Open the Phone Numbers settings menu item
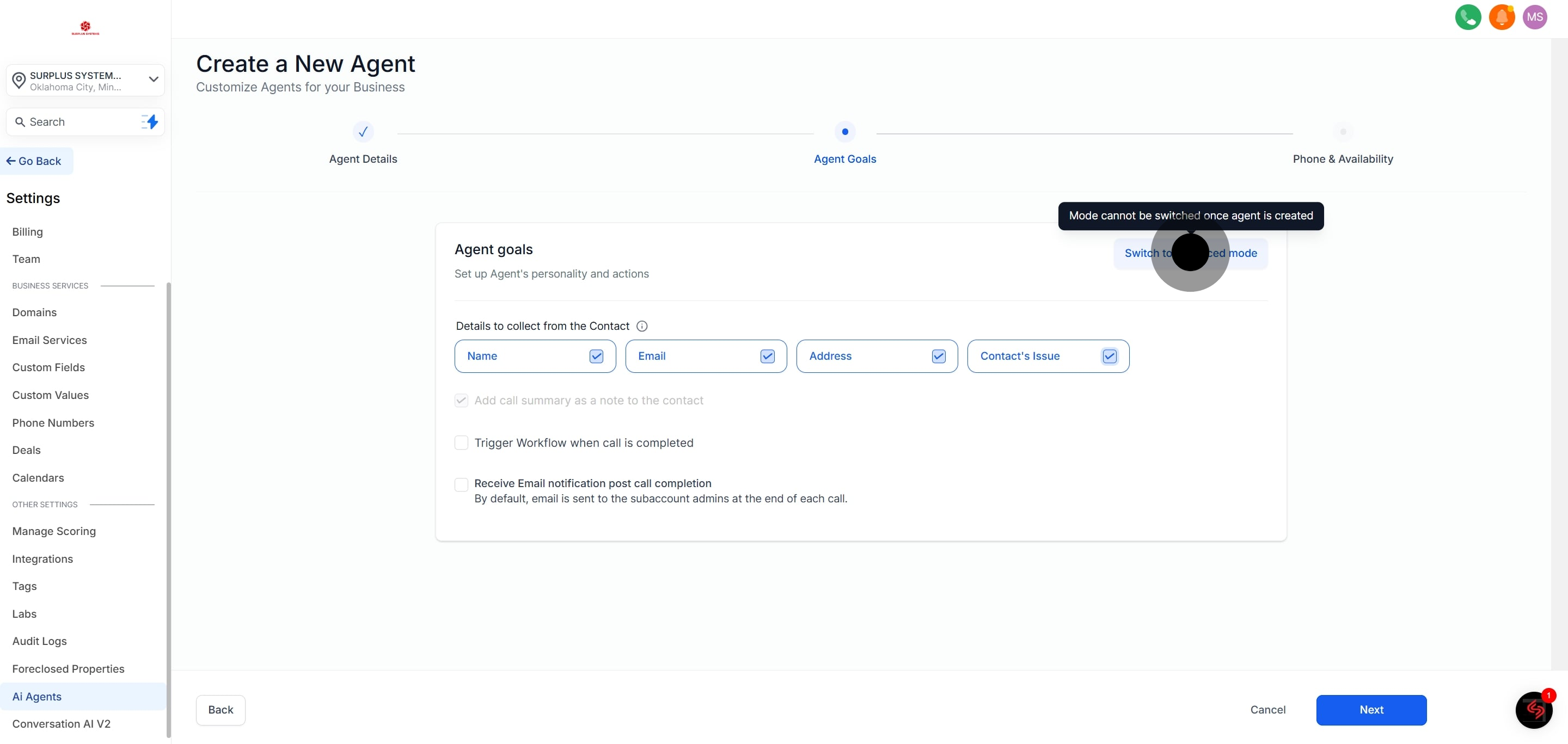This screenshot has width=1568, height=744. (53, 423)
